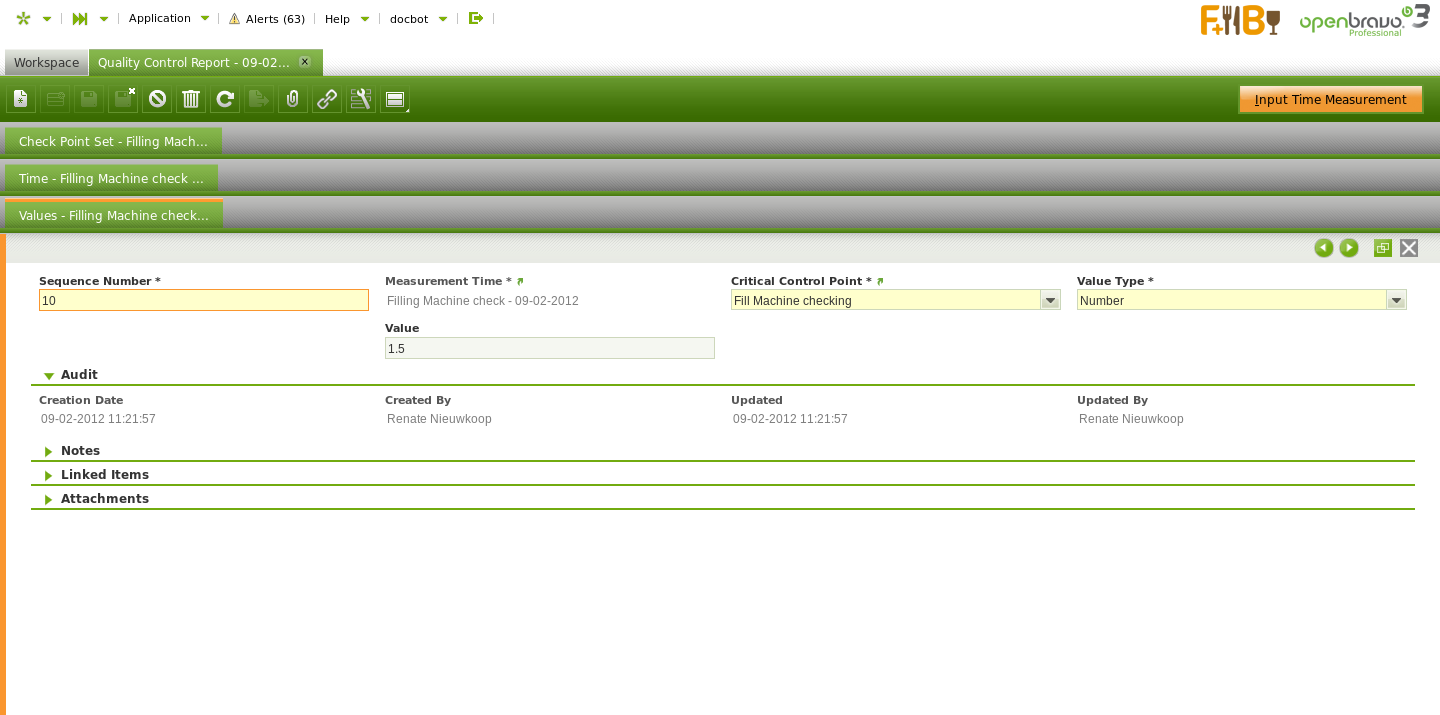Open the Critical Control Point dropdown
This screenshot has height=715, width=1440.
pos(1050,300)
